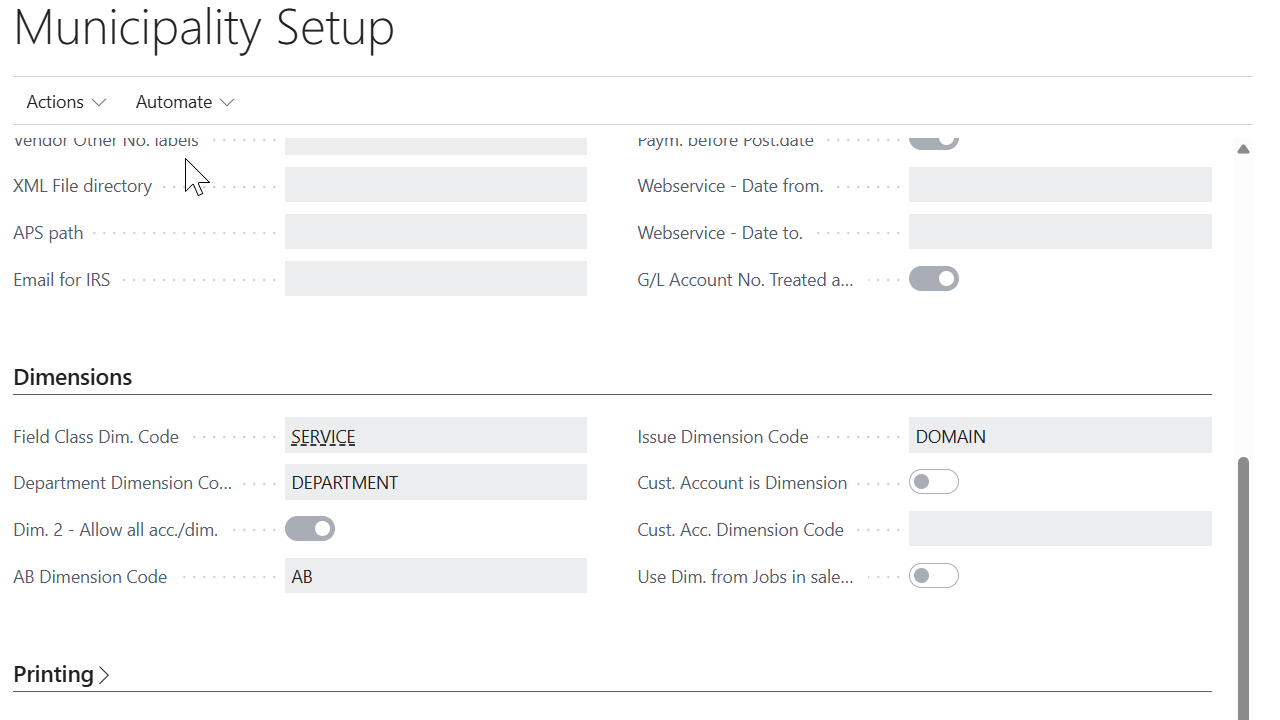This screenshot has height=720, width=1280.
Task: Click the XML File directory field
Action: 435,185
